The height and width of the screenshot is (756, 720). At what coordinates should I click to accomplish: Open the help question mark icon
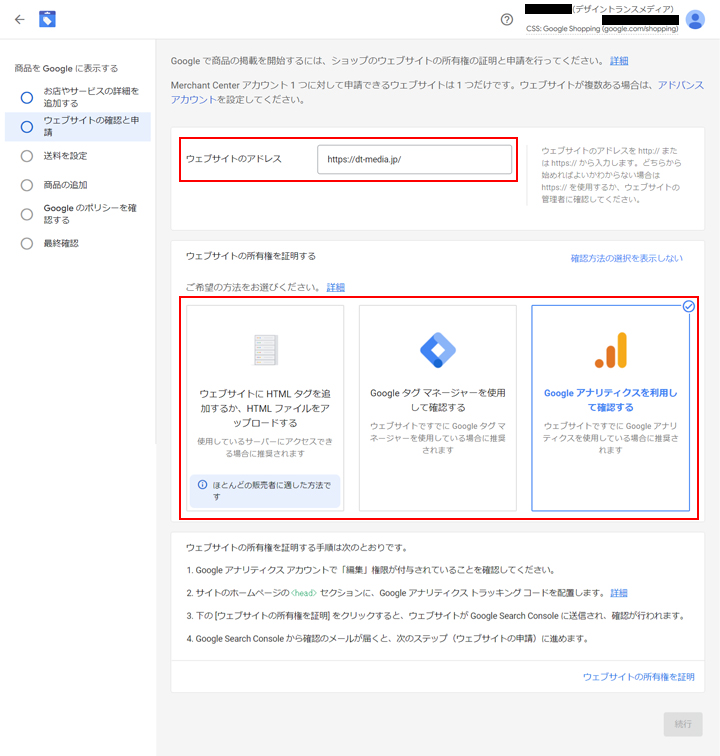pyautogui.click(x=506, y=19)
